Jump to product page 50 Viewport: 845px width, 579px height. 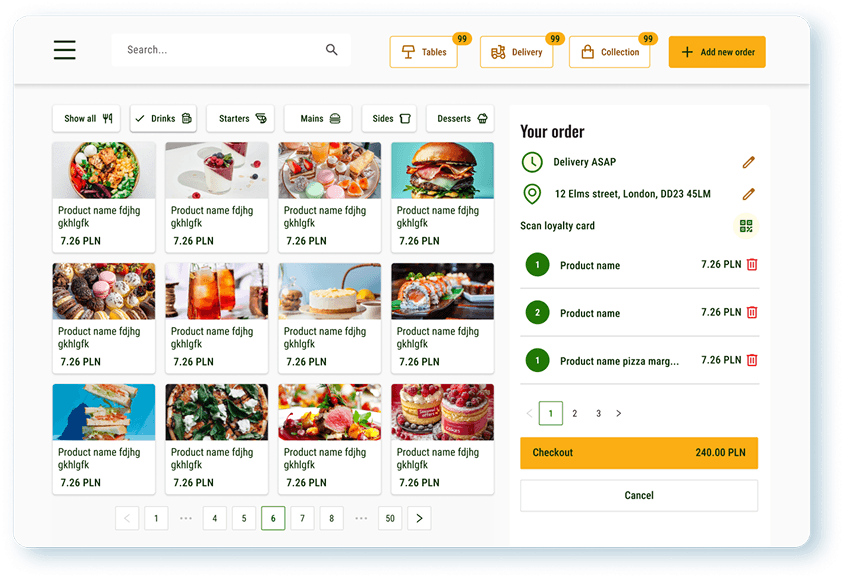[390, 519]
